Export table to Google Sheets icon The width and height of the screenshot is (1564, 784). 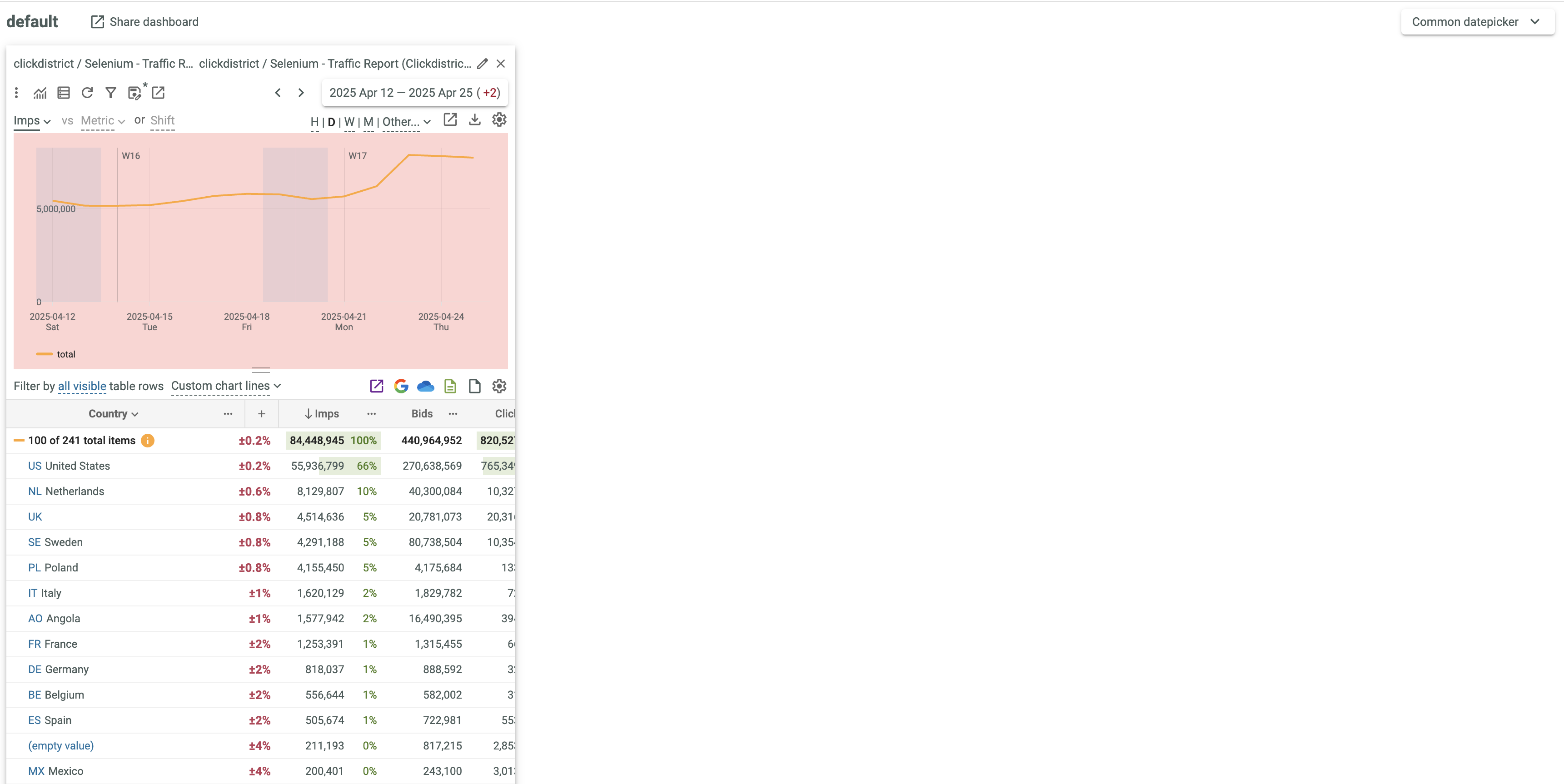point(401,386)
